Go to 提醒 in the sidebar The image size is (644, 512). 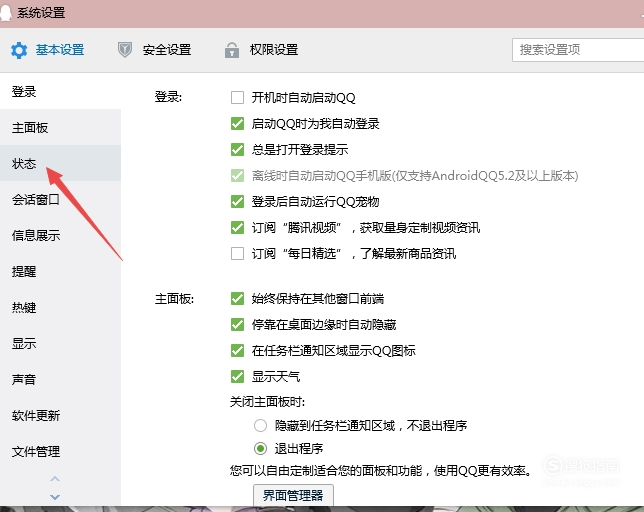pos(60,271)
